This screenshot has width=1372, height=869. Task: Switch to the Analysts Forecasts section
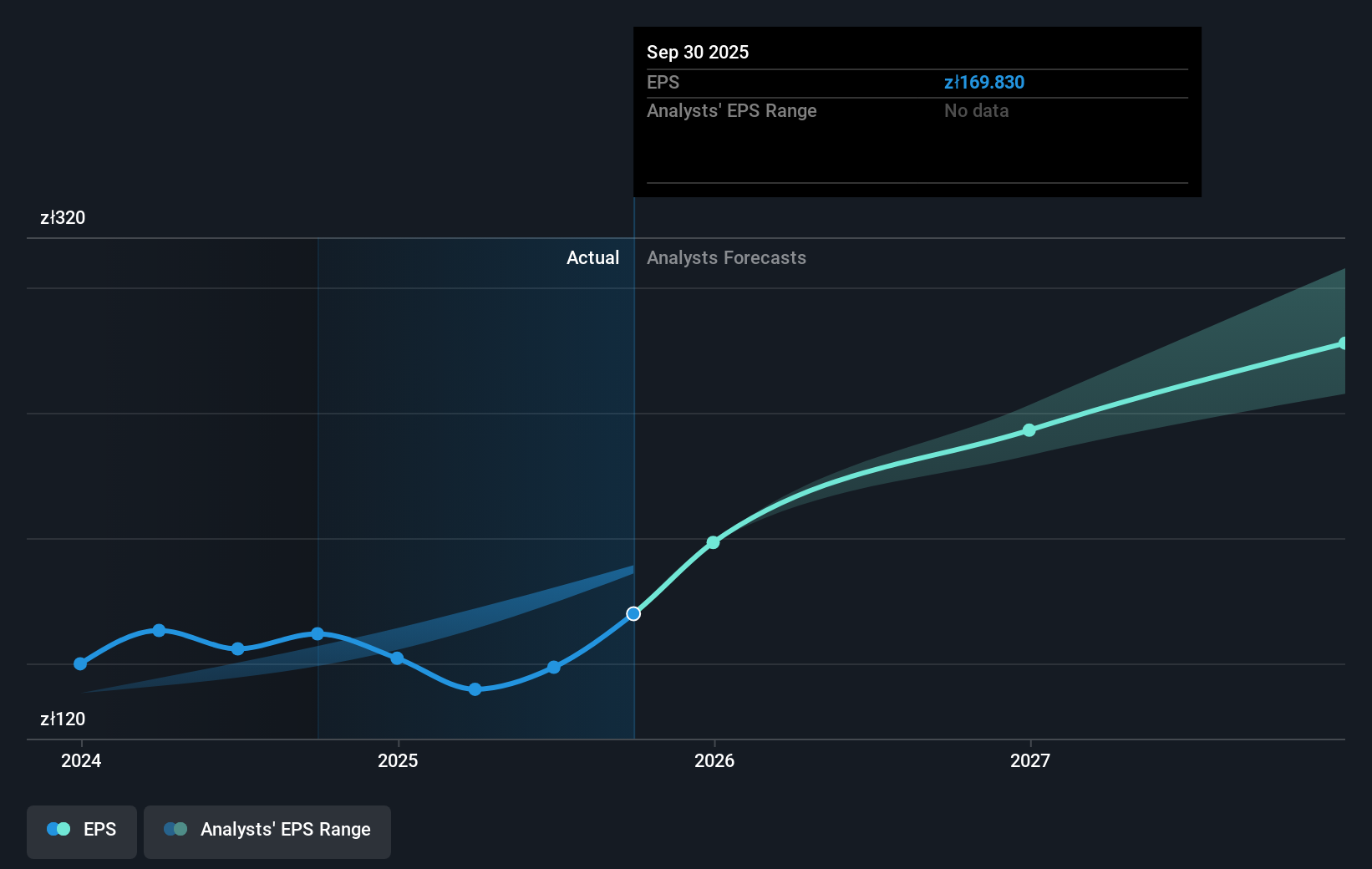coord(726,258)
